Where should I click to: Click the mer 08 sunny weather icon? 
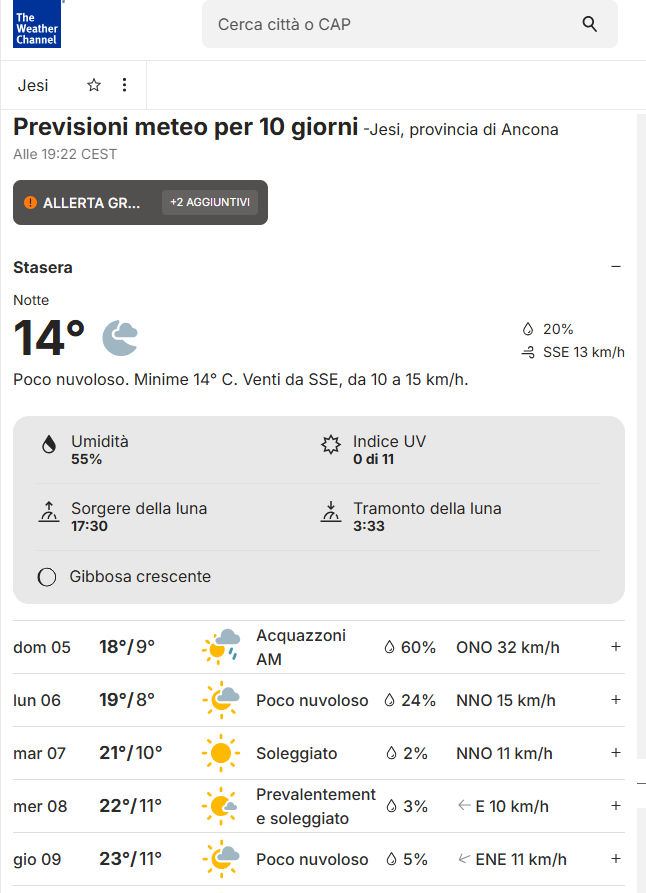coord(220,806)
